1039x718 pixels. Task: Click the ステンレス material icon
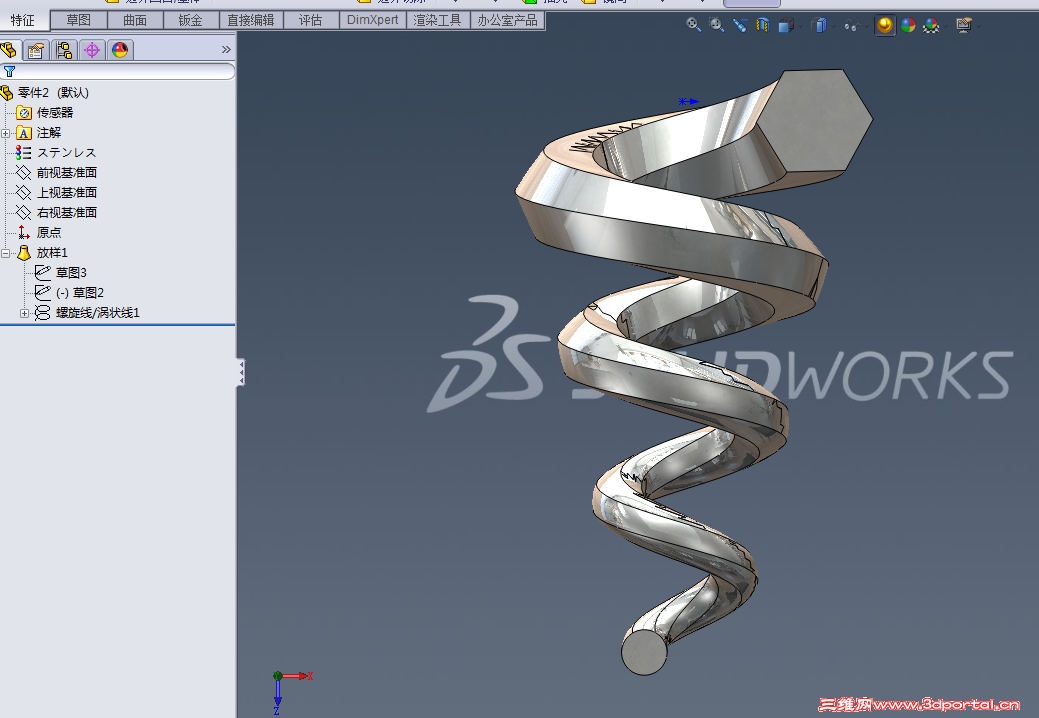click(x=24, y=152)
